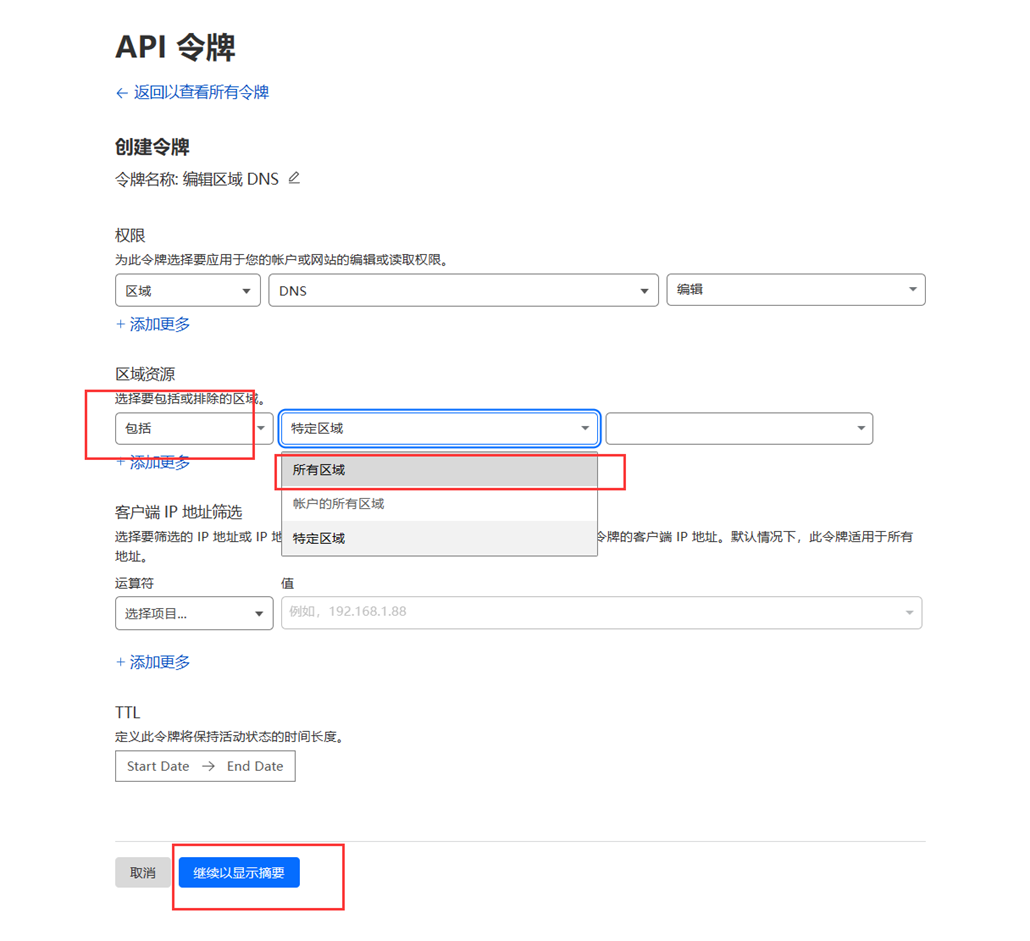Screen dimensions: 1030x941
Task: Set the TTL End Date
Action: pos(255,766)
